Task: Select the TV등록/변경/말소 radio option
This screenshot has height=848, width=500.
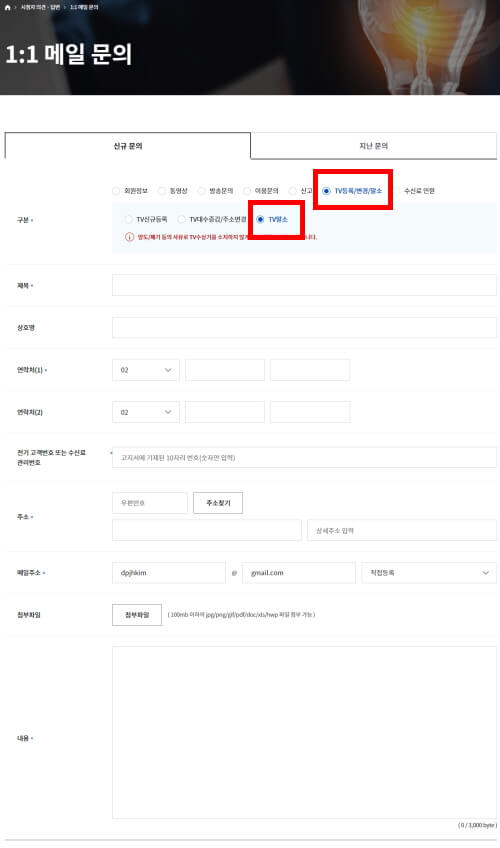Action: point(326,191)
